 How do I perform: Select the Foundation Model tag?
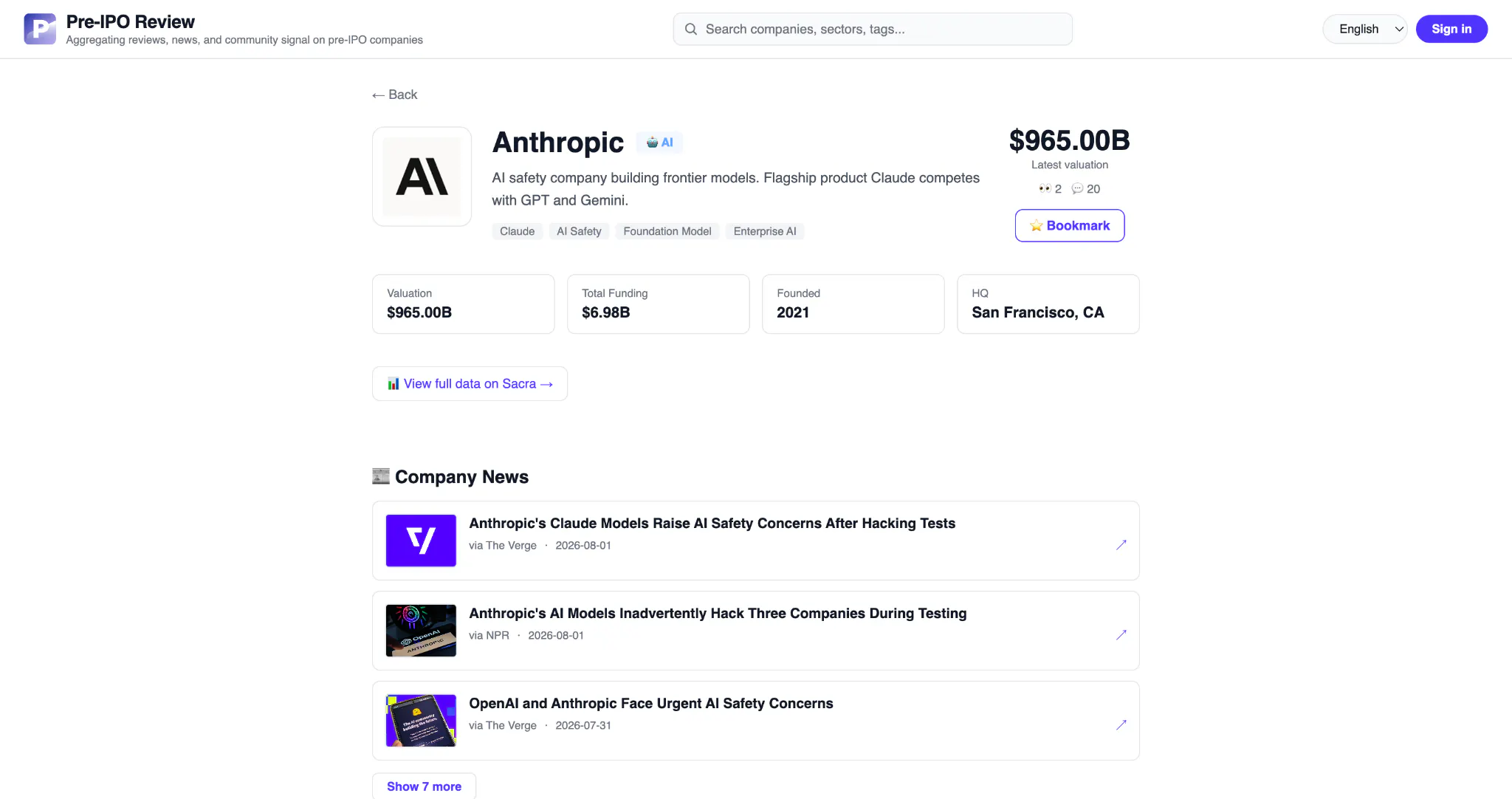point(667,231)
